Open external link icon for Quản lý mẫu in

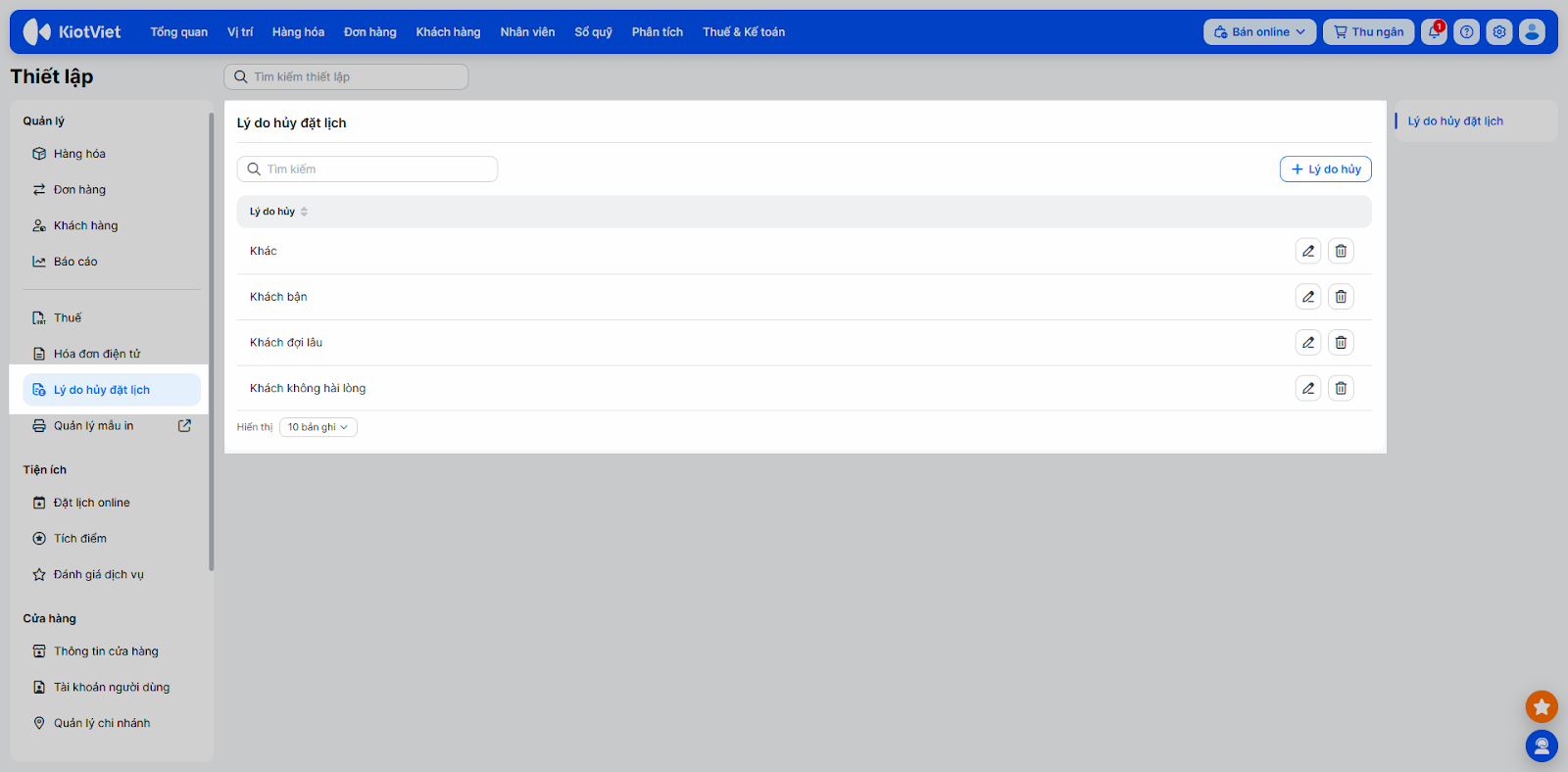[184, 426]
